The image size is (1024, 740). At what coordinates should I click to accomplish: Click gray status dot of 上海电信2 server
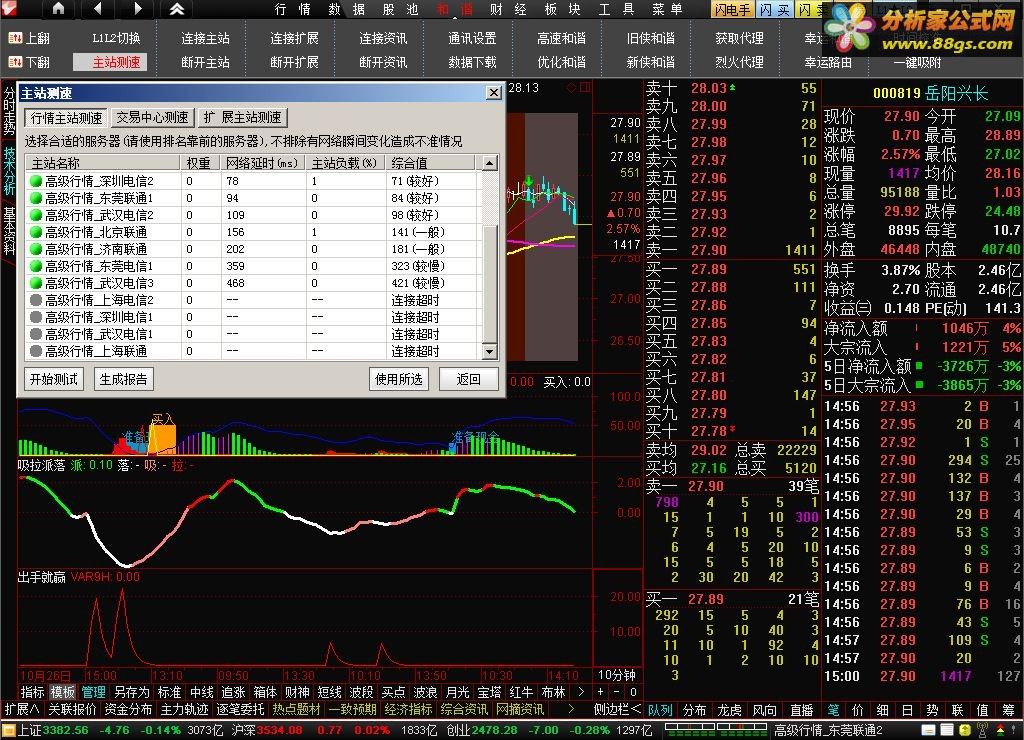point(36,300)
